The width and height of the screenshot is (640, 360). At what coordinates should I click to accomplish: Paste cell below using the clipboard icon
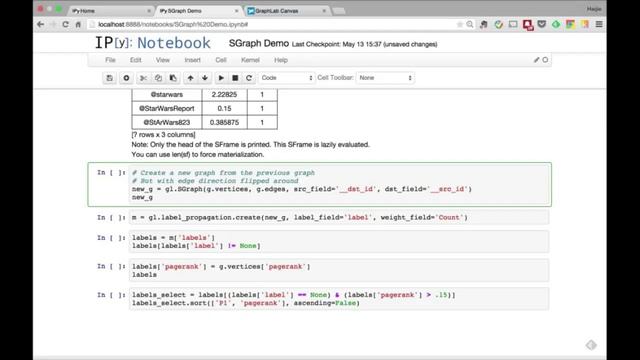(x=173, y=78)
